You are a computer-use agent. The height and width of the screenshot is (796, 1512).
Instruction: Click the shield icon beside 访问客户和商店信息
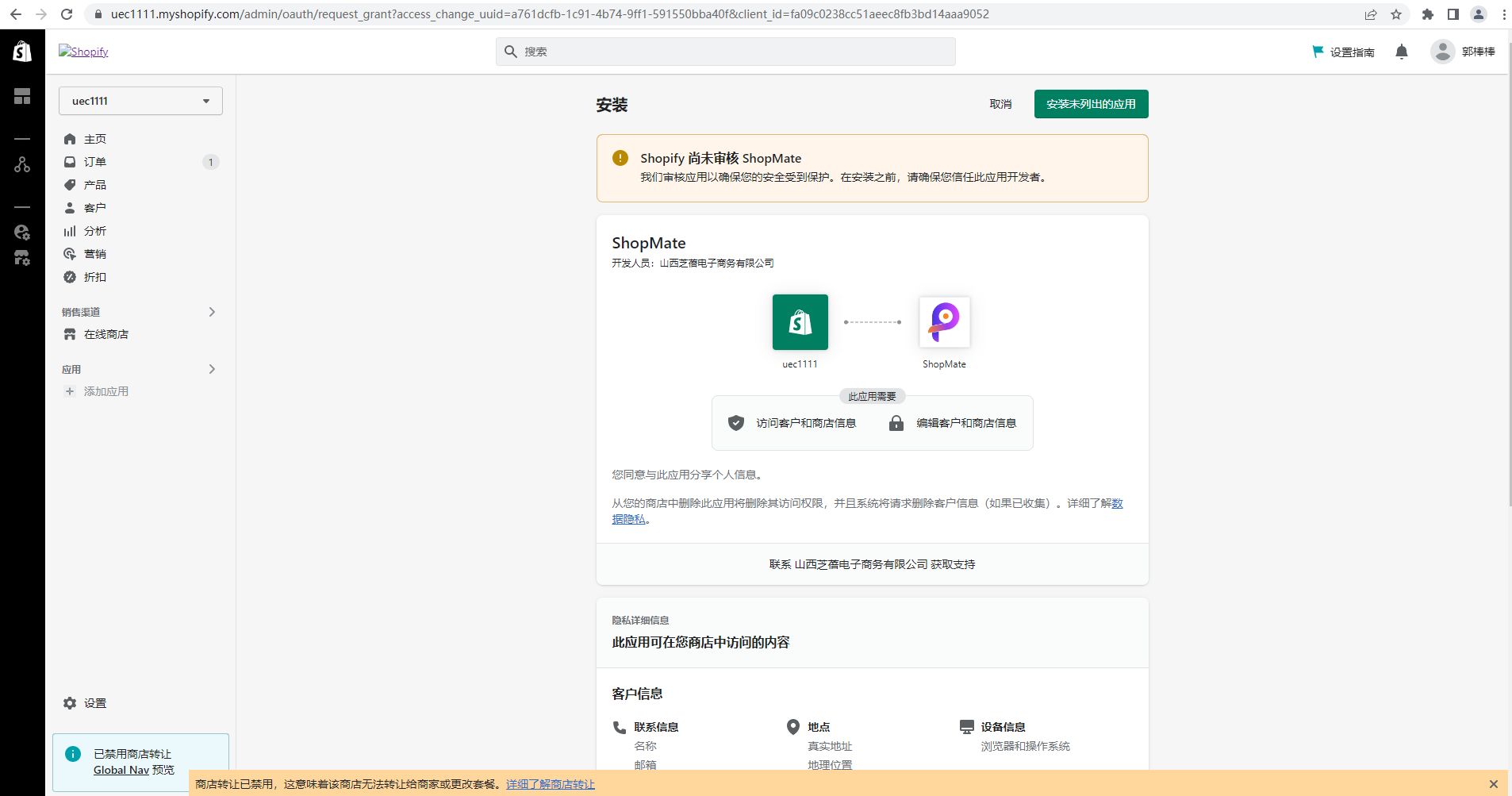point(736,423)
